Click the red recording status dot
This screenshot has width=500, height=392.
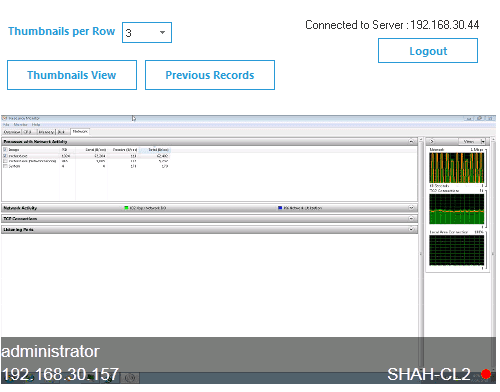coord(486,374)
